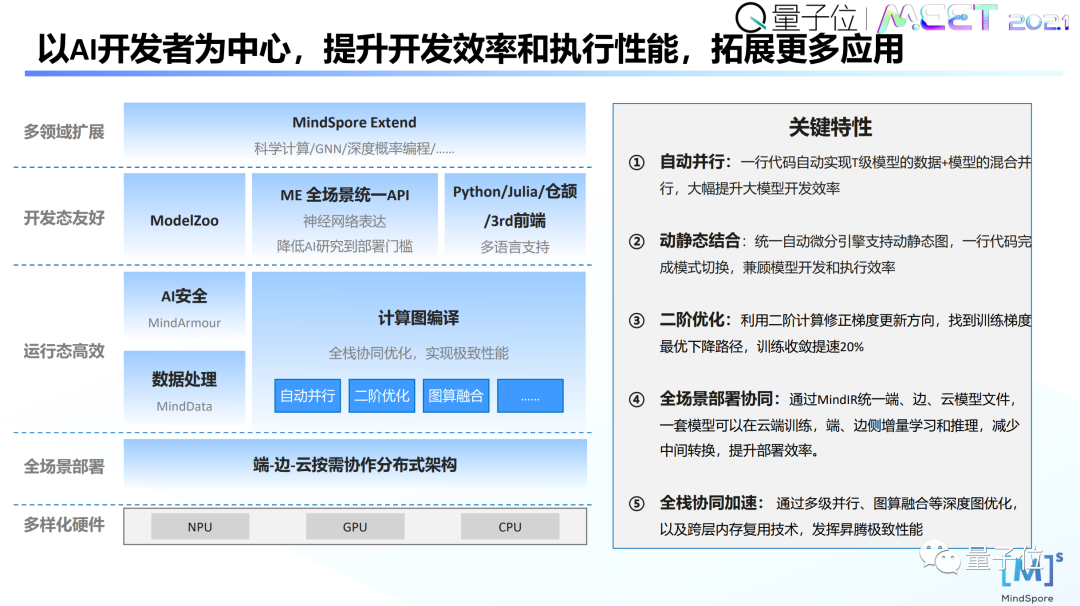Click the MindData label
Viewport: 1080px width, 606px height.
click(x=184, y=406)
